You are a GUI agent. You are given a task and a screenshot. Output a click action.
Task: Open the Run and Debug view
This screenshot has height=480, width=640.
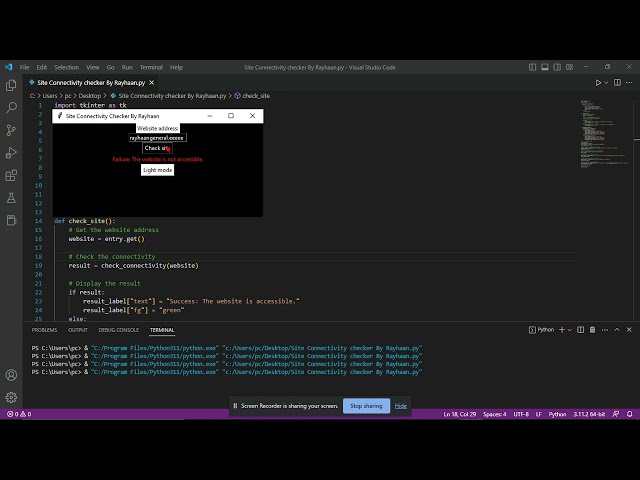tap(11, 153)
